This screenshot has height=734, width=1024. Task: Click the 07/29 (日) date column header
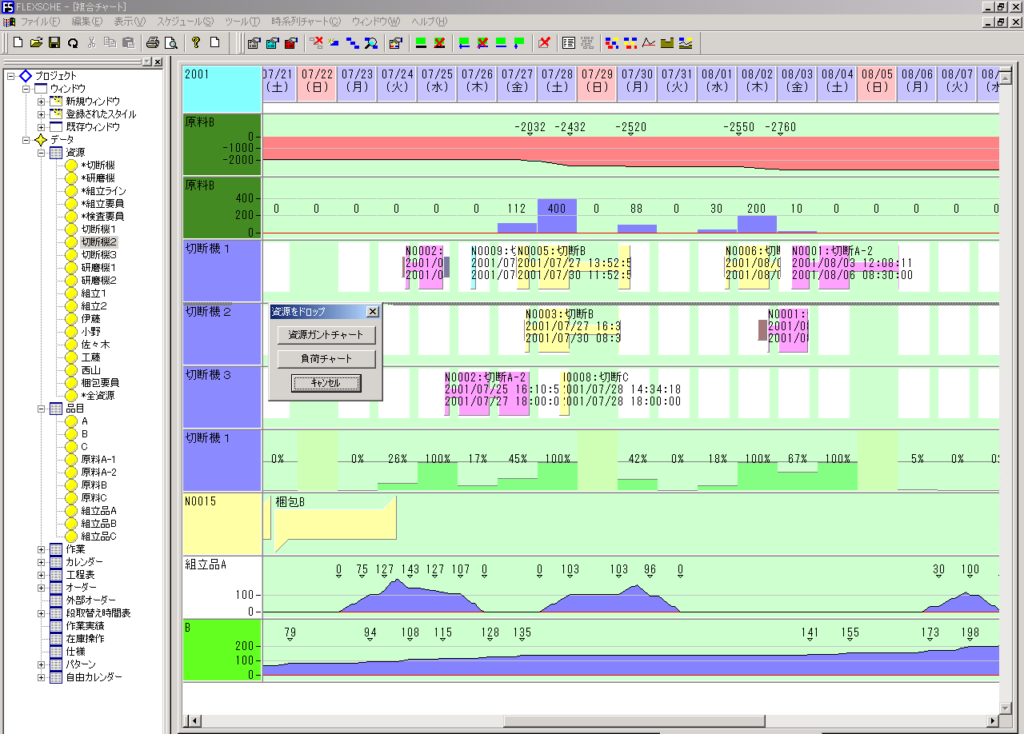click(x=597, y=82)
